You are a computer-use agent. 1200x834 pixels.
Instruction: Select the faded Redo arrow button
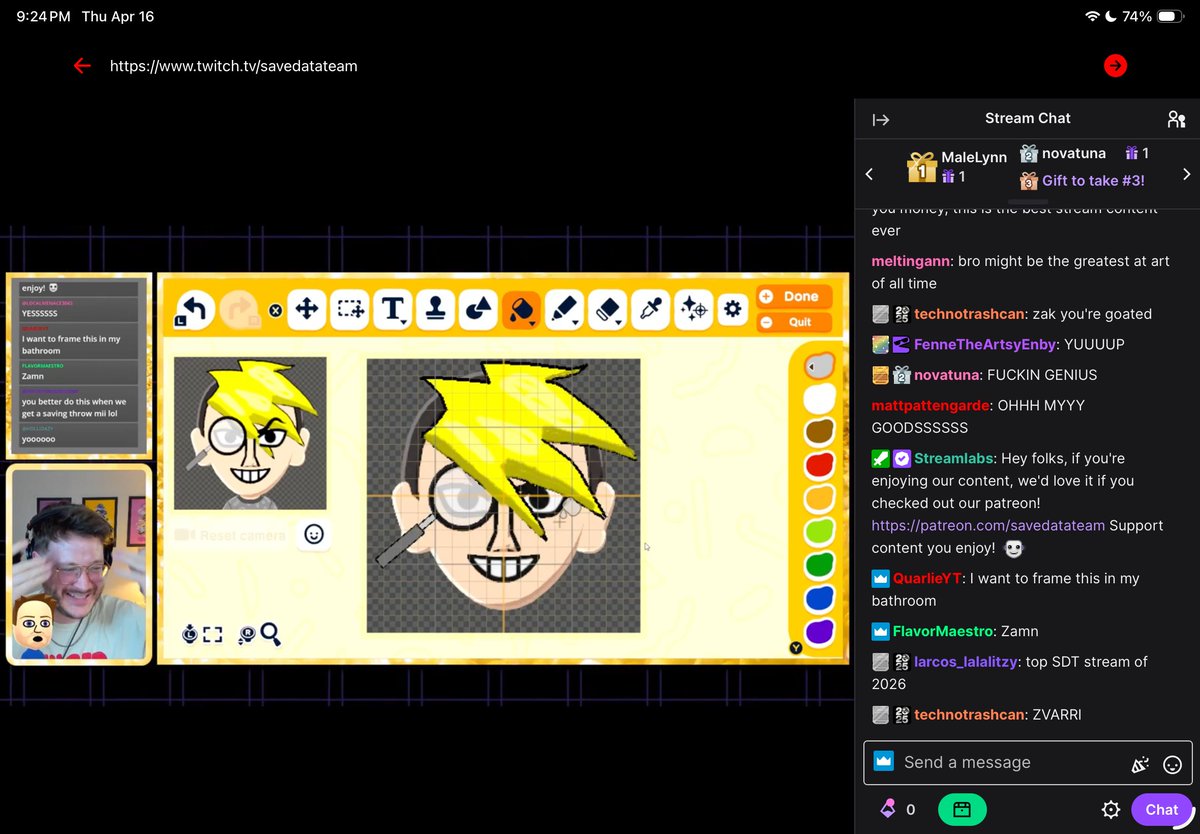tap(239, 309)
